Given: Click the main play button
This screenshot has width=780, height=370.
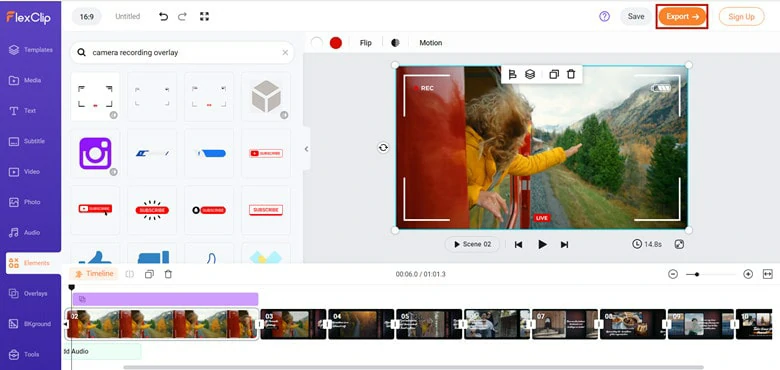Looking at the screenshot, I should (542, 244).
